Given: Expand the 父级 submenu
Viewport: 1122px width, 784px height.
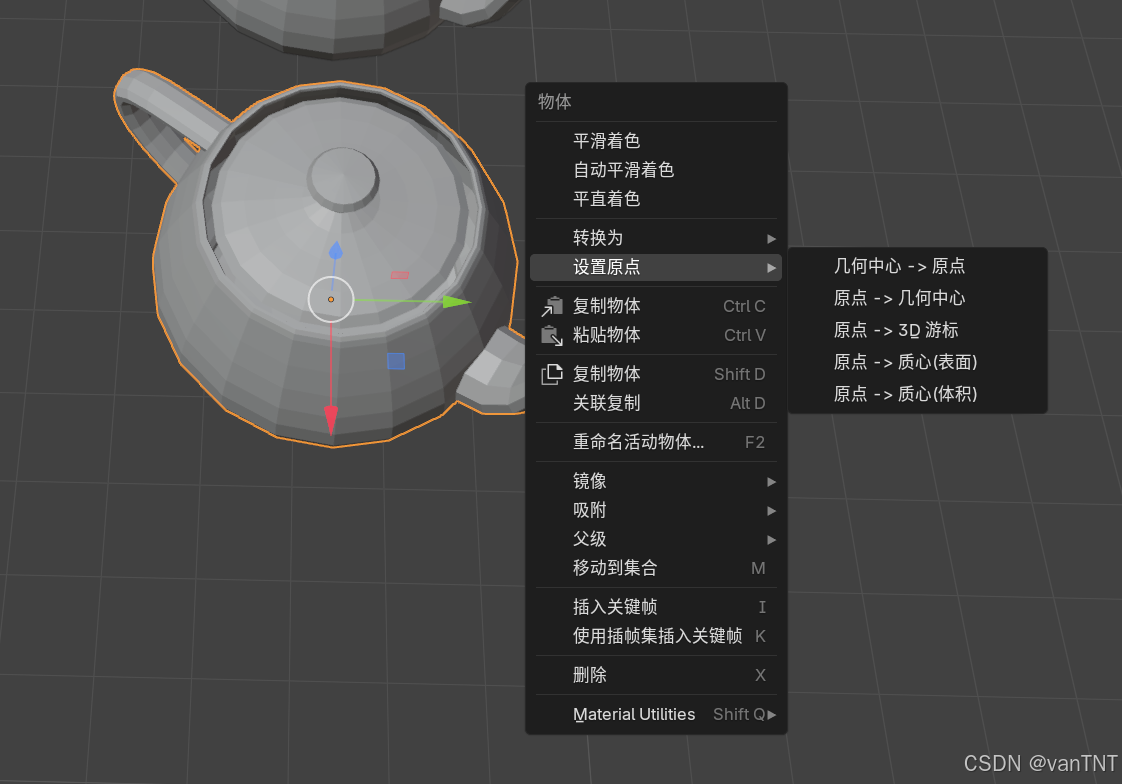Looking at the screenshot, I should click(655, 539).
